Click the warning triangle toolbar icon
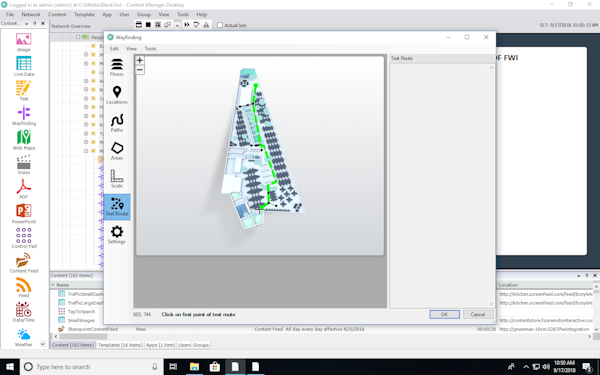The image size is (600, 375). click(206, 25)
